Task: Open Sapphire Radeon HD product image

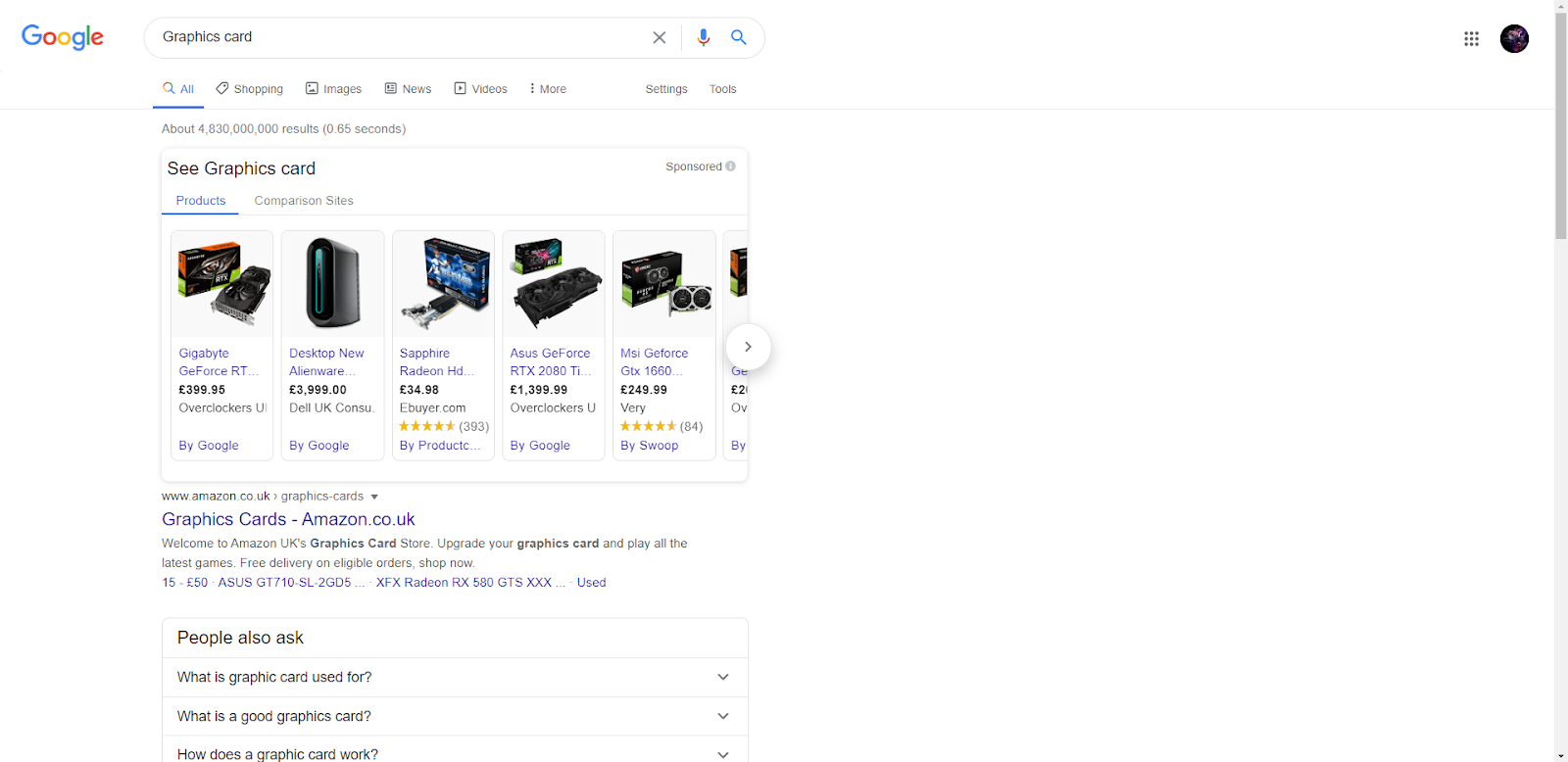Action: 444,283
